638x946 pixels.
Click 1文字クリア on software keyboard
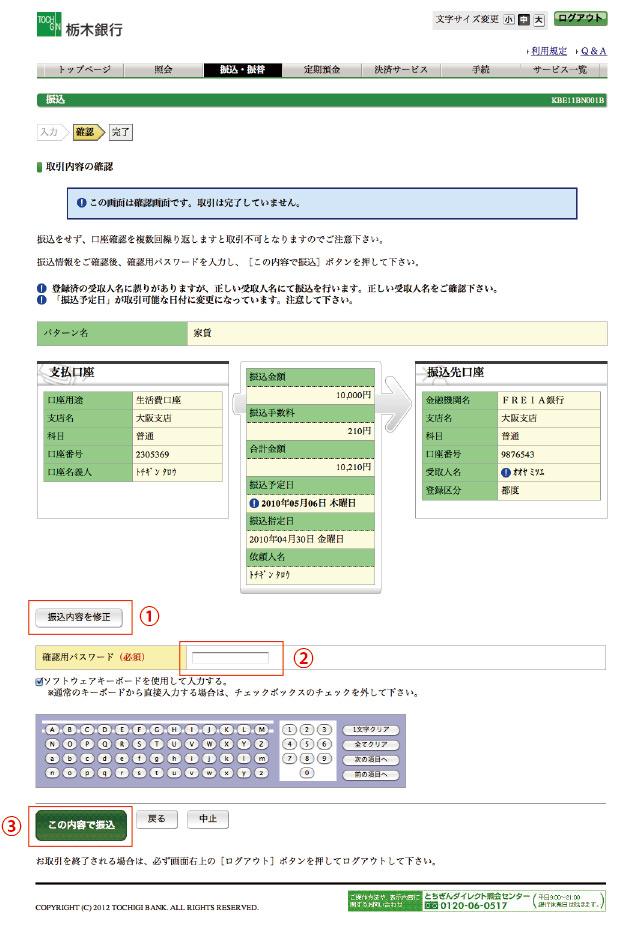point(371,729)
